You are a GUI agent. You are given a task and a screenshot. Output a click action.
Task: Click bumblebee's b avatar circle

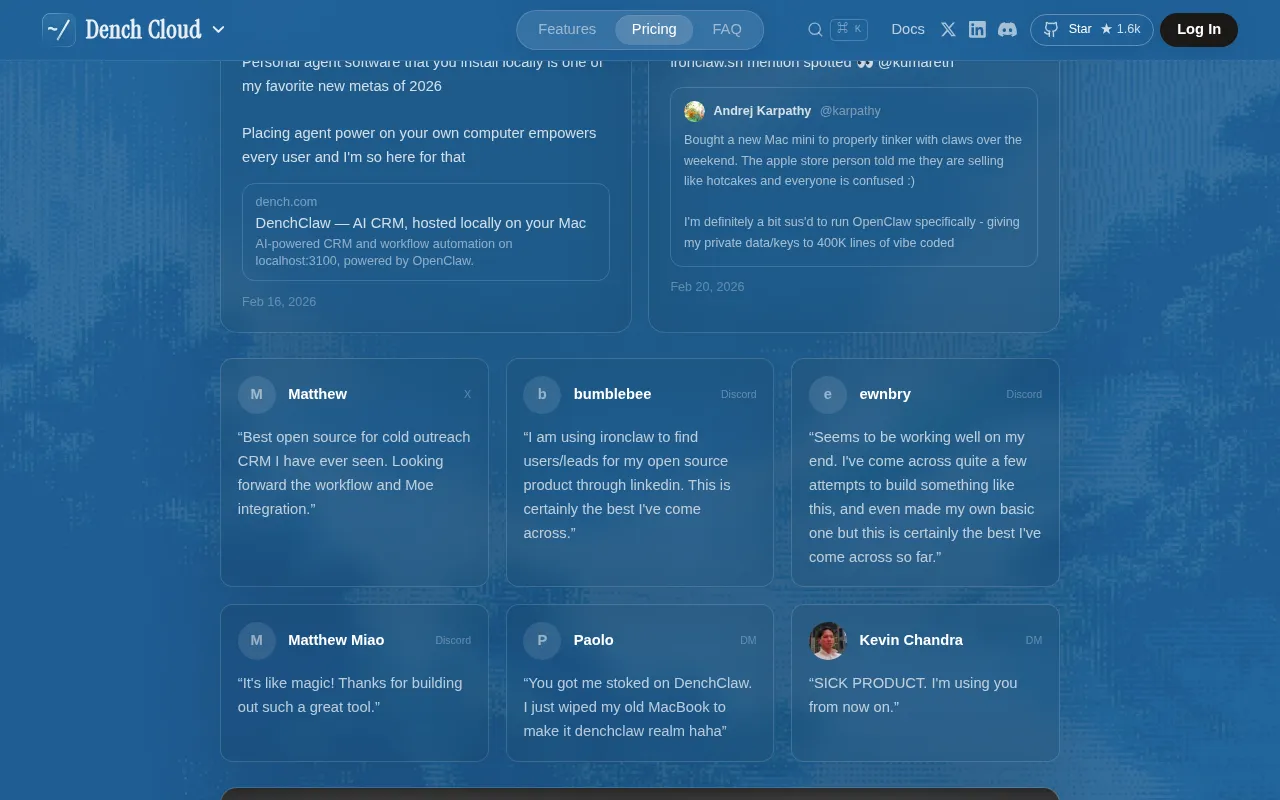tap(542, 394)
